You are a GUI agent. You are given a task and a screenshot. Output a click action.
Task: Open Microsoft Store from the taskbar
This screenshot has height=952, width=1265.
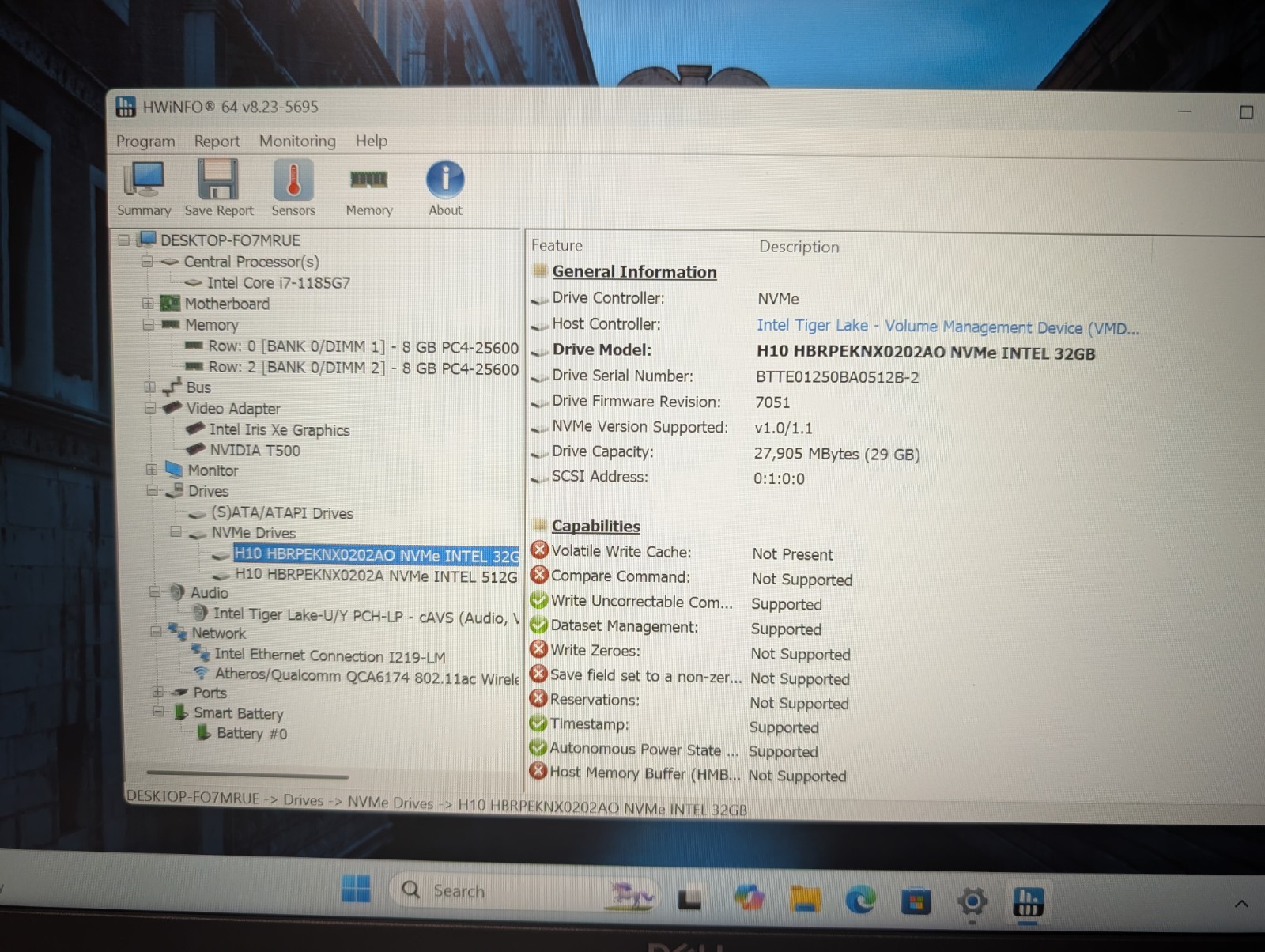tap(916, 901)
